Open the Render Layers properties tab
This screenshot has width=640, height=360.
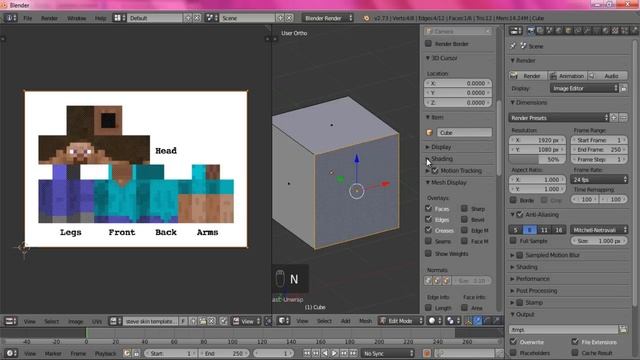(540, 31)
